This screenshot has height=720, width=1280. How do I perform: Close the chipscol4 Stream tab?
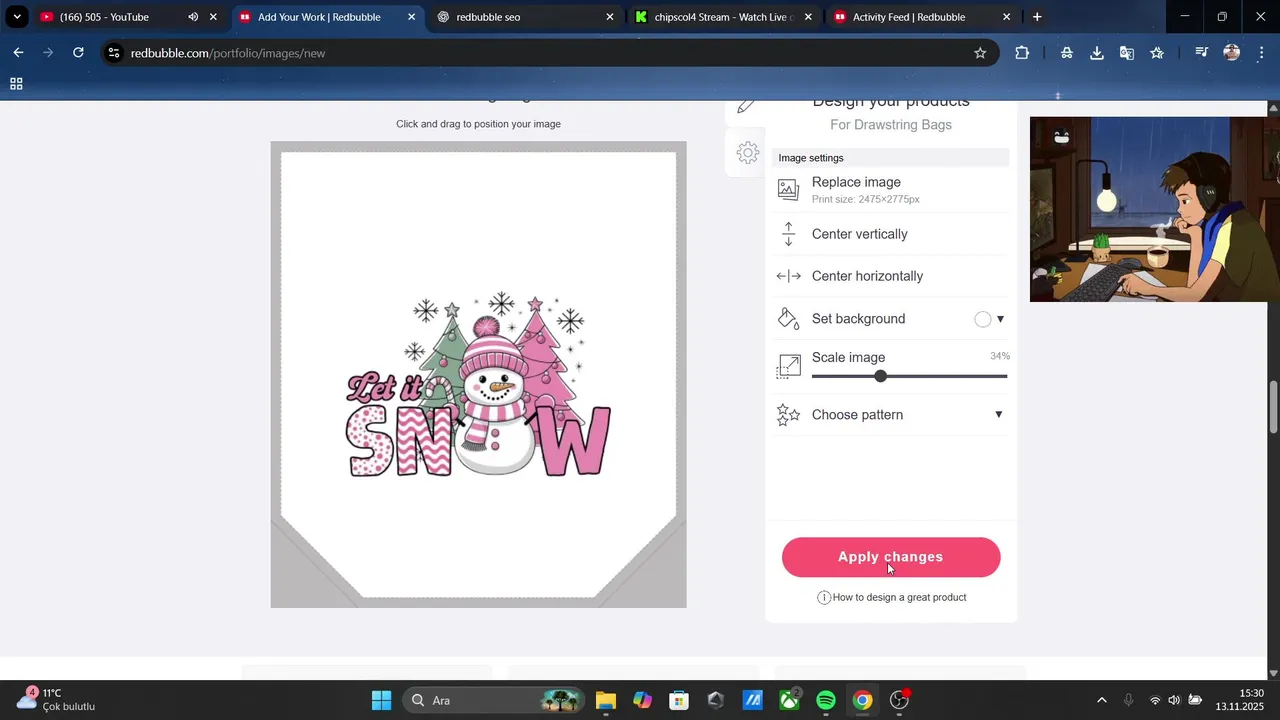point(808,17)
